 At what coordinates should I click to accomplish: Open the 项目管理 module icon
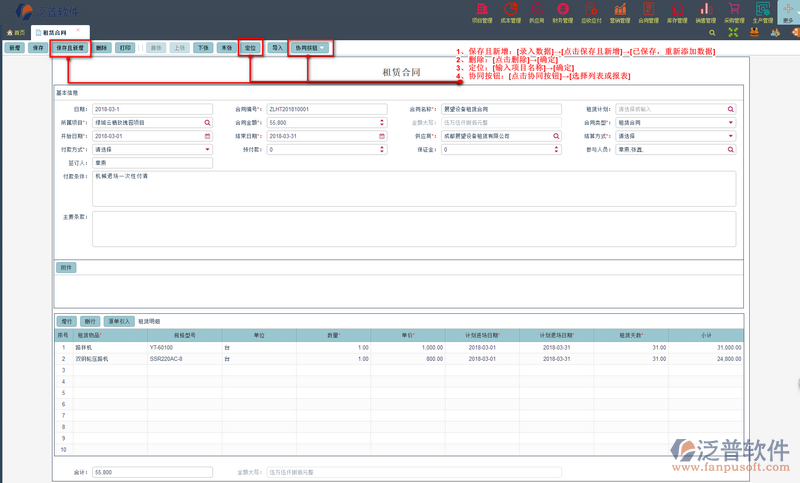(x=482, y=12)
